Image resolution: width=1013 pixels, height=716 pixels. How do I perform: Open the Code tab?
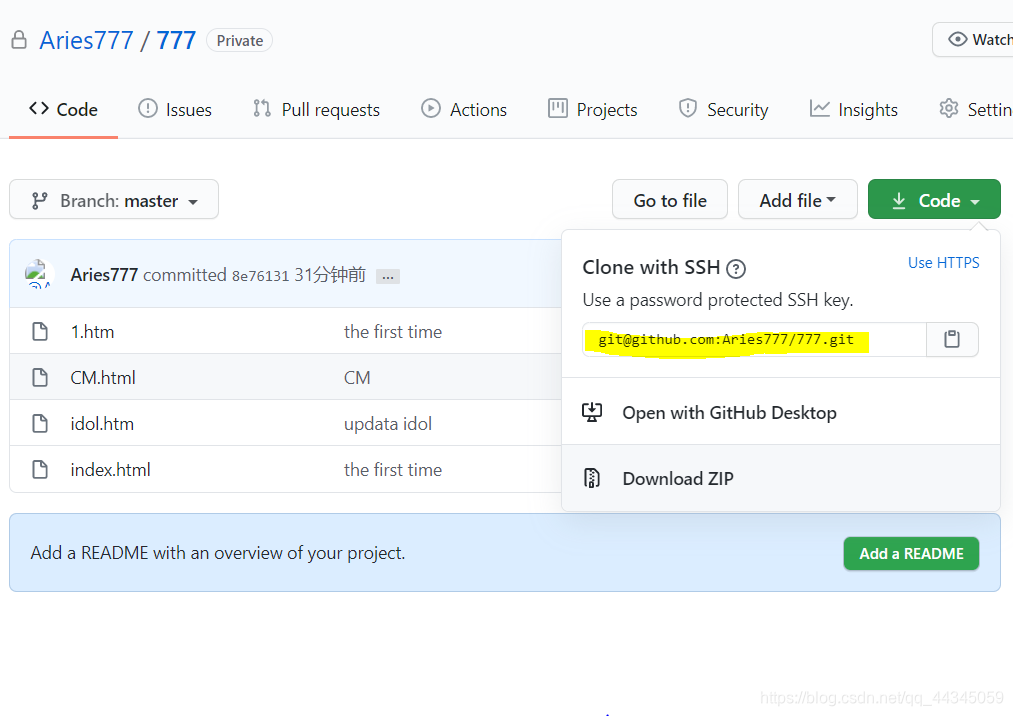pyautogui.click(x=63, y=109)
